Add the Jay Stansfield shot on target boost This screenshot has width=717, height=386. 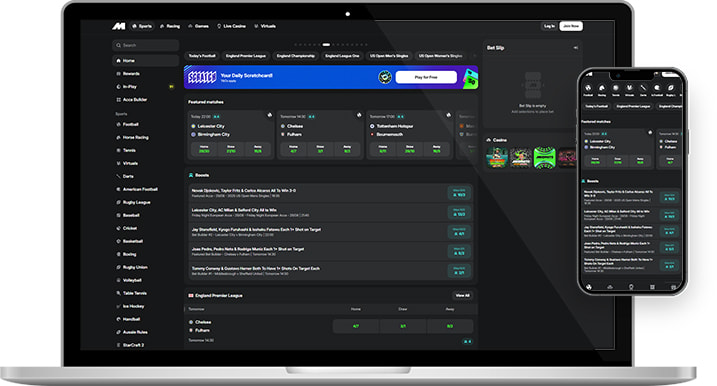(459, 232)
